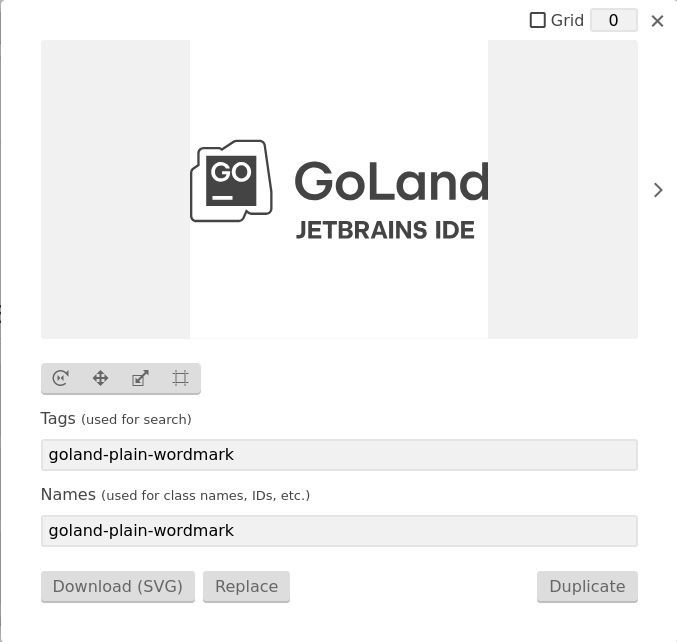The width and height of the screenshot is (677, 642).
Task: Focus the Grid size number field
Action: (x=614, y=20)
